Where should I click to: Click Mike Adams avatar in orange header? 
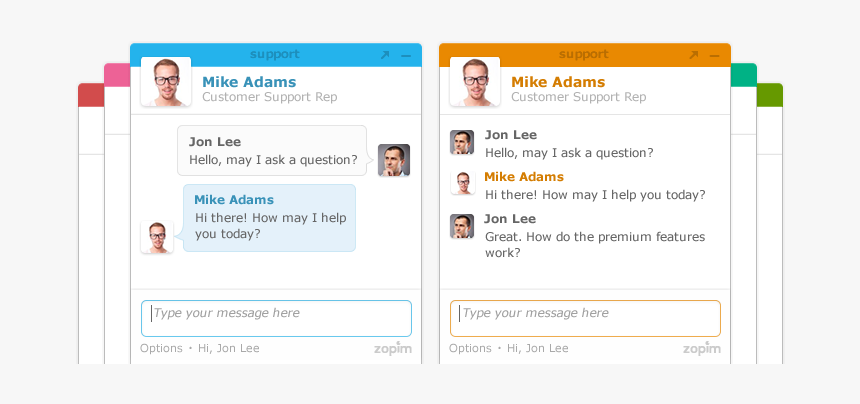click(x=475, y=81)
